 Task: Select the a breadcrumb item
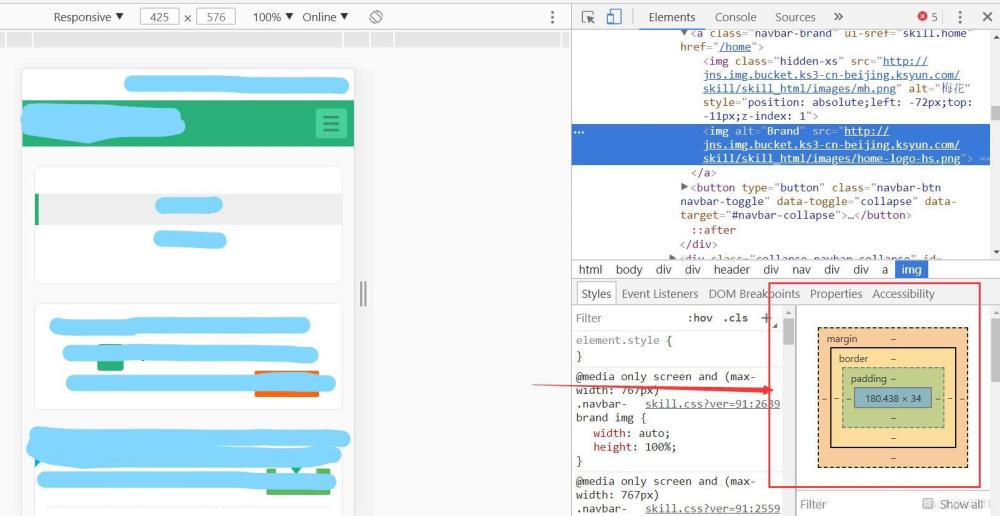(885, 270)
